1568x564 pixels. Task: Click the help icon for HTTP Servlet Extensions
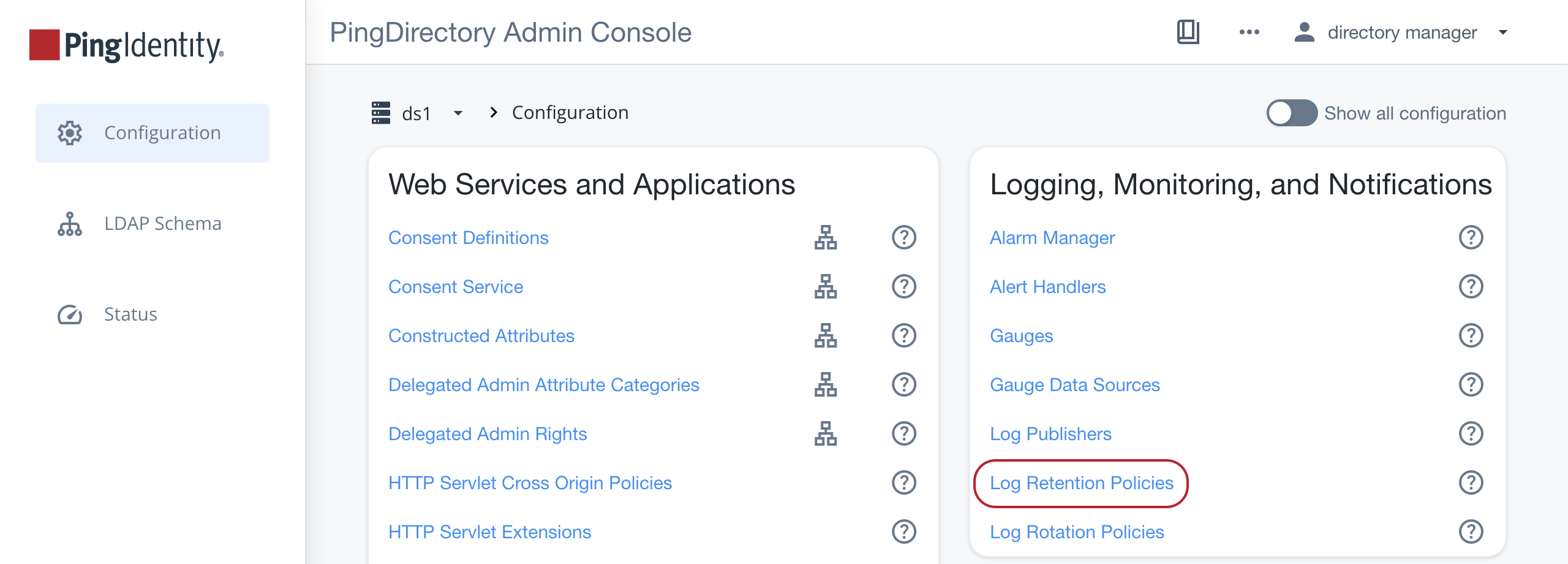point(903,532)
